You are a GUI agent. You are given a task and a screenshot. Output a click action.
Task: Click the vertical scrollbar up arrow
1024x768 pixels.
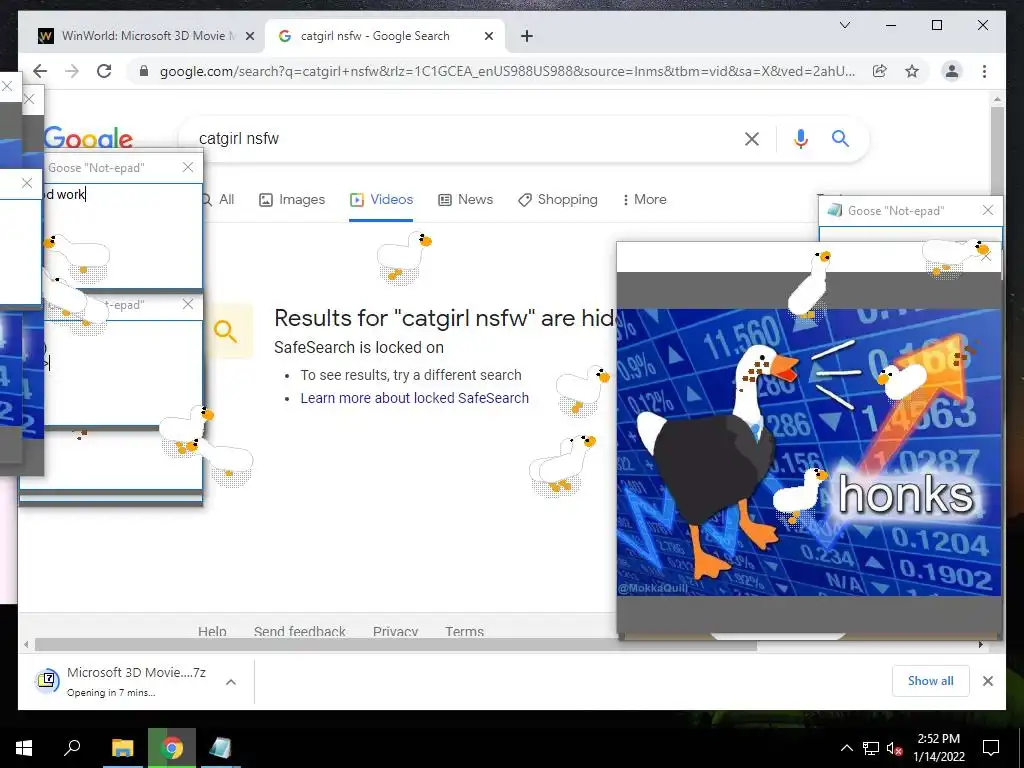click(x=997, y=100)
